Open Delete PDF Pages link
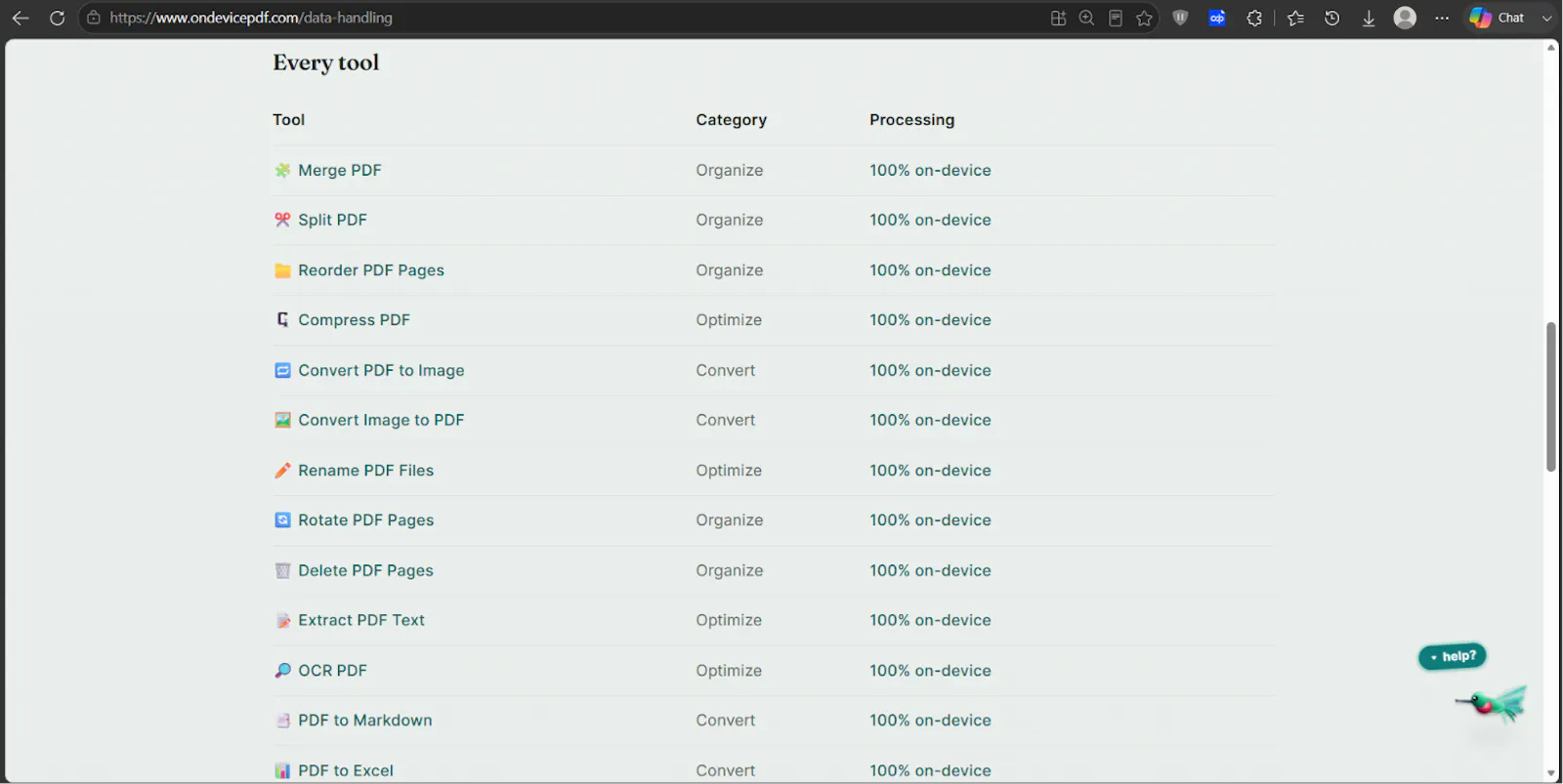The height and width of the screenshot is (784, 1563). point(366,570)
